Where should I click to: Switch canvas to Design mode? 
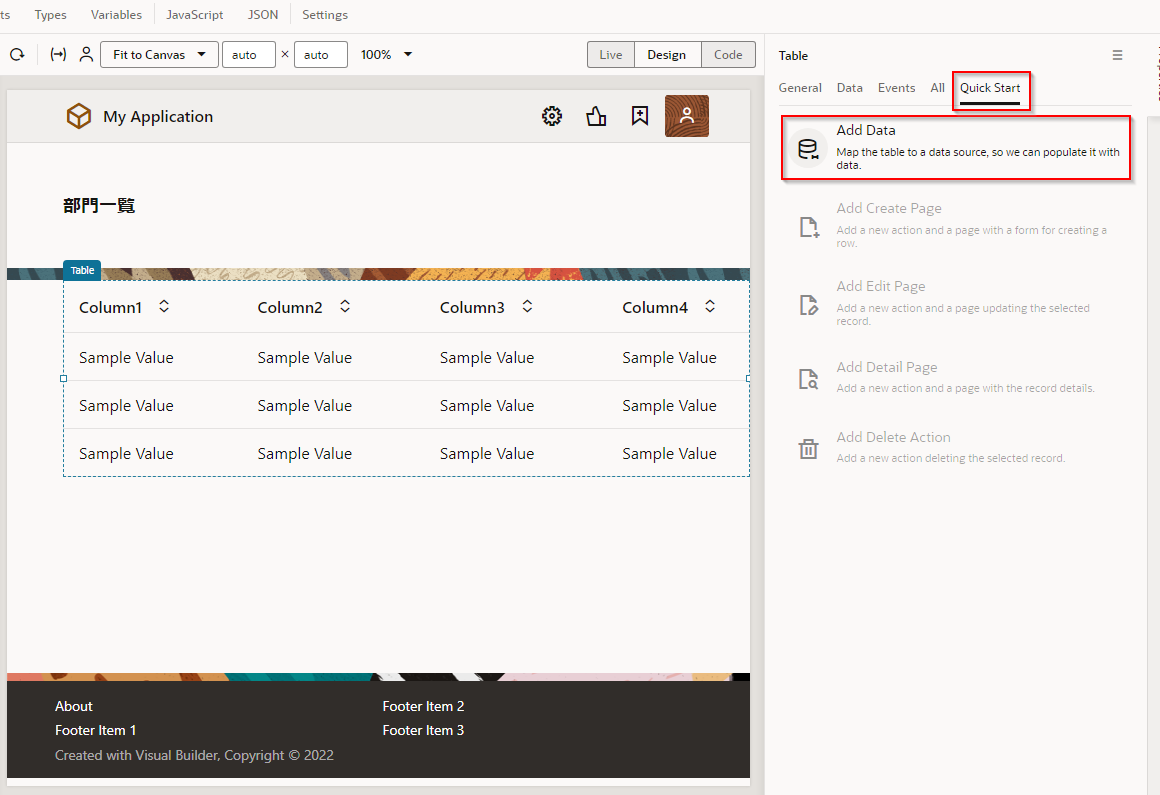click(x=667, y=55)
